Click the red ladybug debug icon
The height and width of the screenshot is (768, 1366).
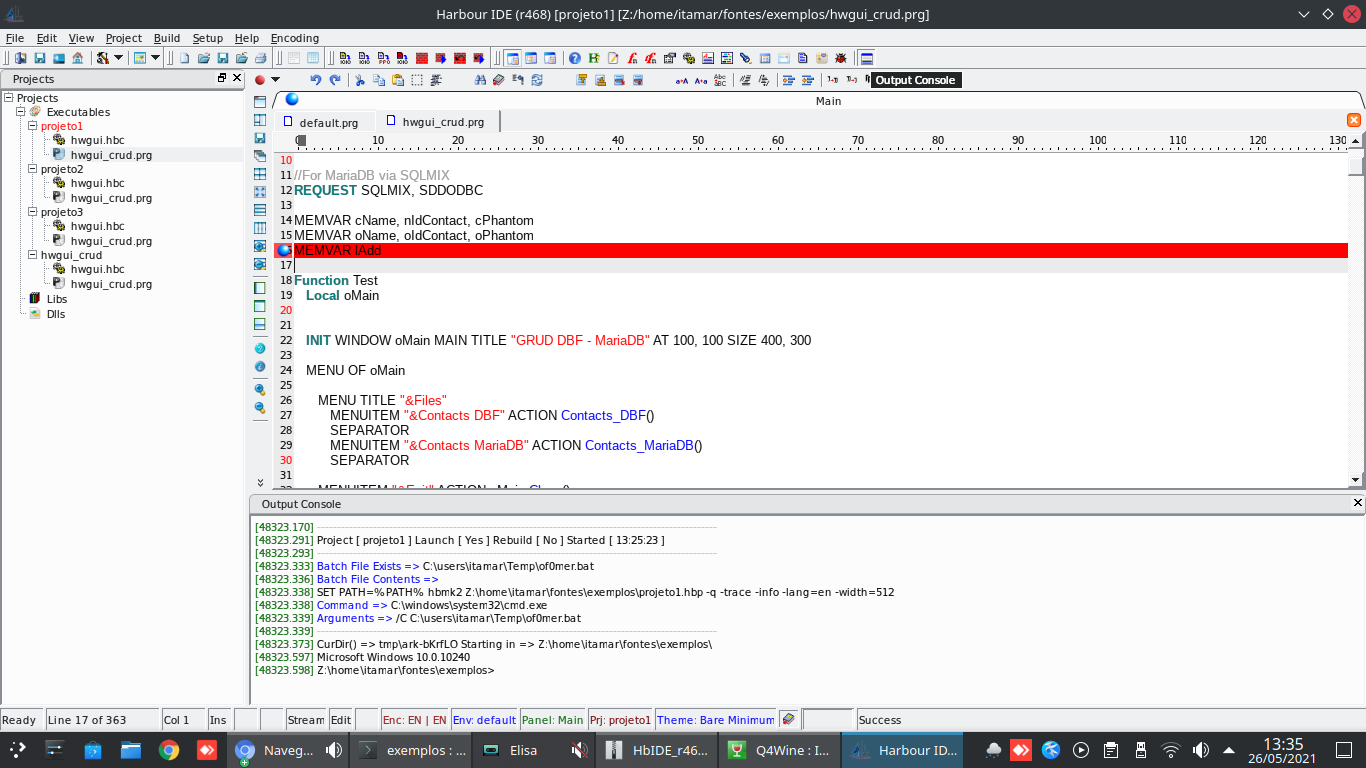pyautogui.click(x=841, y=58)
